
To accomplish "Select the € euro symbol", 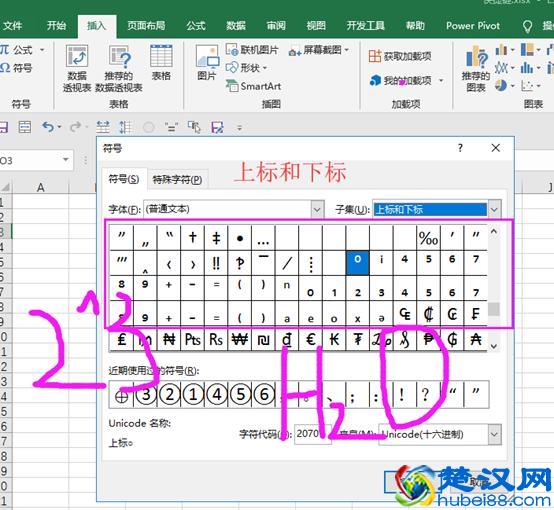I will pos(310,339).
